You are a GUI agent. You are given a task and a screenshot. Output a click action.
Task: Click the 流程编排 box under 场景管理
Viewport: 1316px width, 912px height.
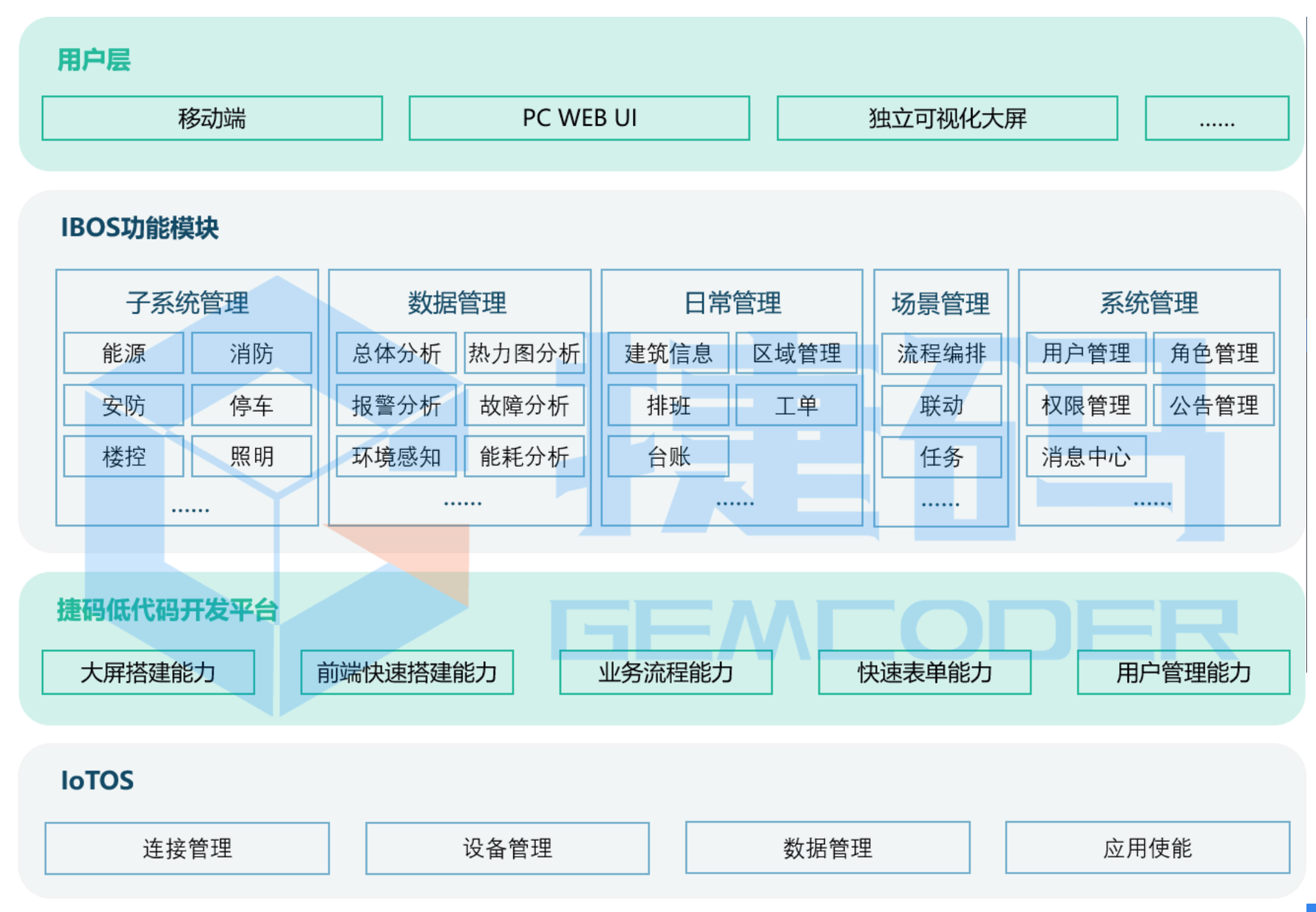coord(941,353)
